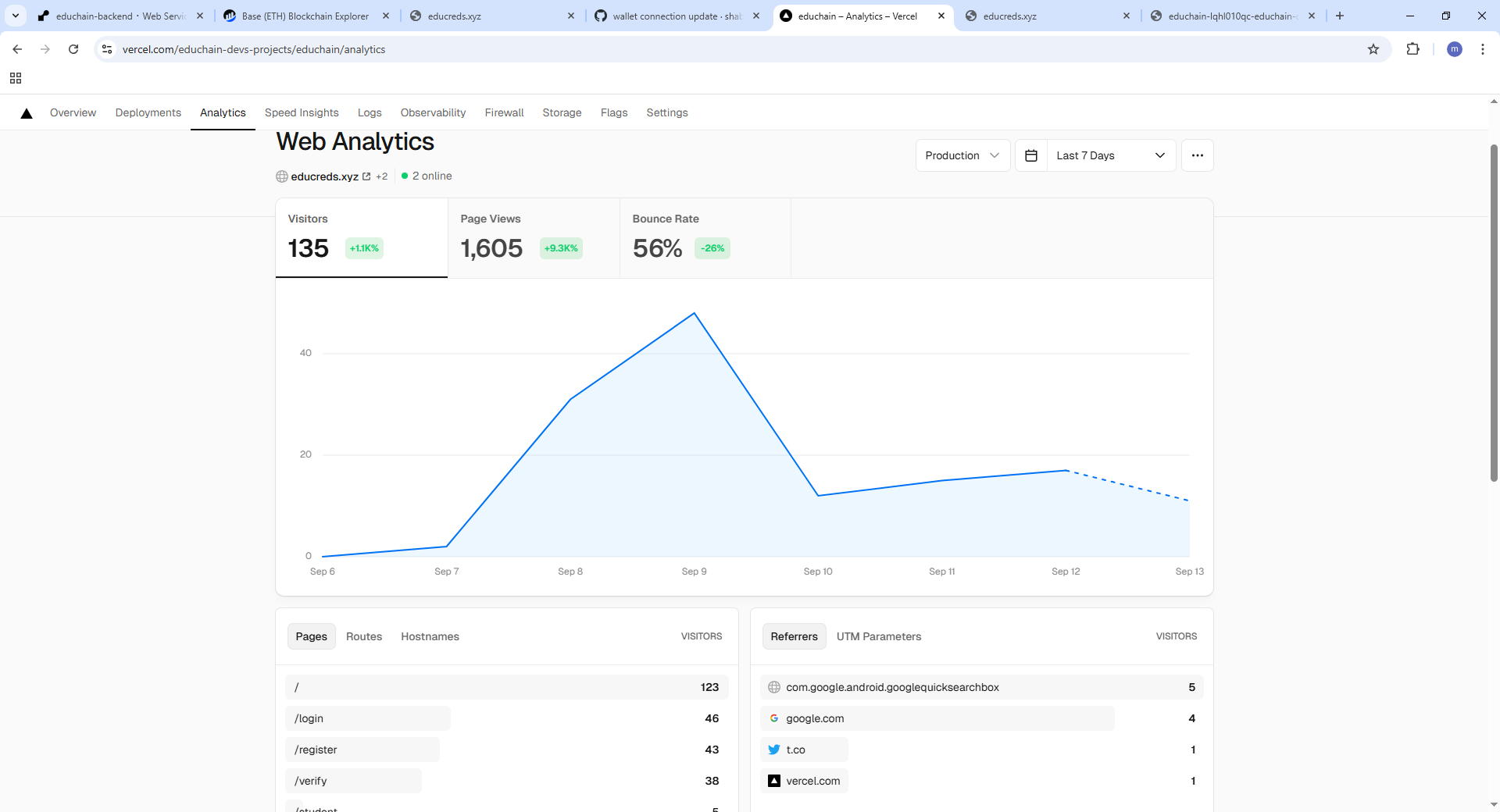Viewport: 1500px width, 812px height.
Task: Select the Bounce Rate metric card
Action: pyautogui.click(x=705, y=238)
